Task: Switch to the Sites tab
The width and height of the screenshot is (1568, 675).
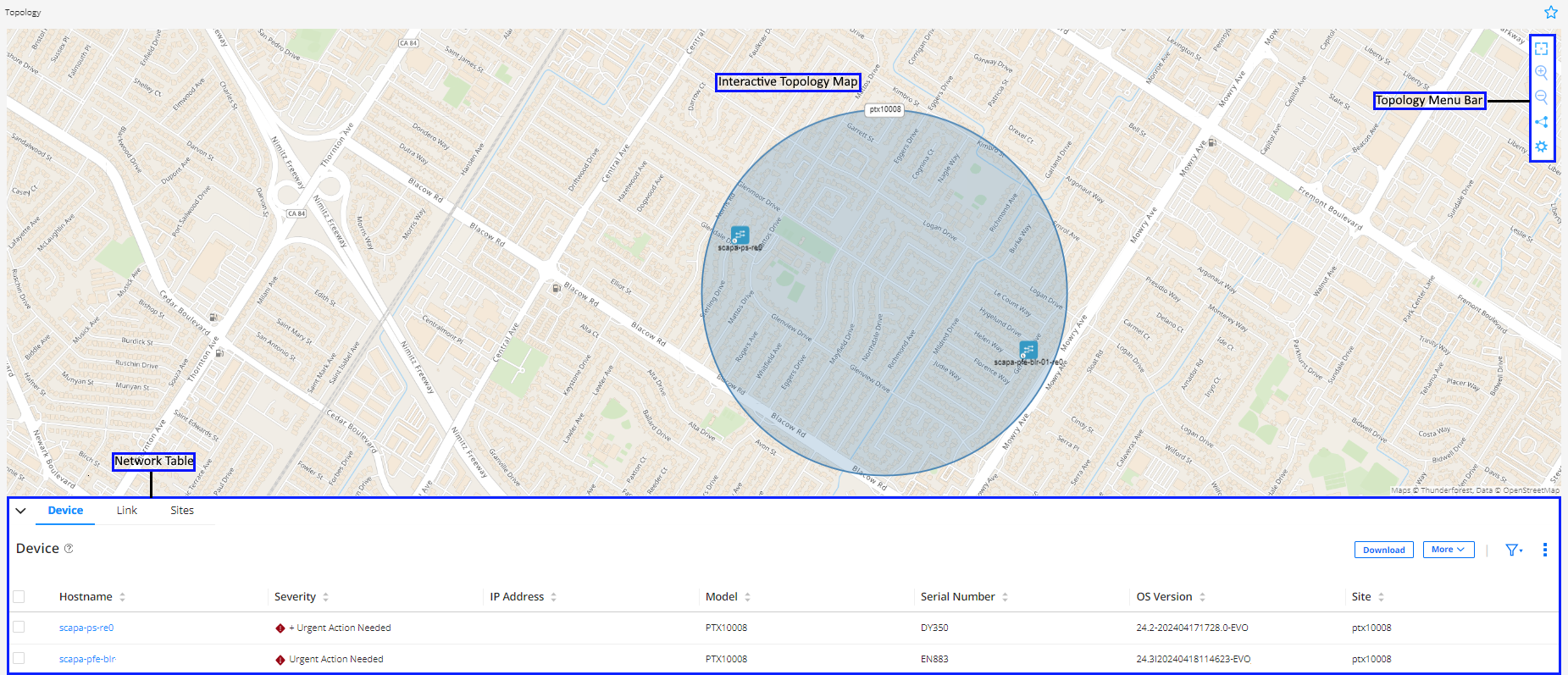Action: click(x=182, y=511)
